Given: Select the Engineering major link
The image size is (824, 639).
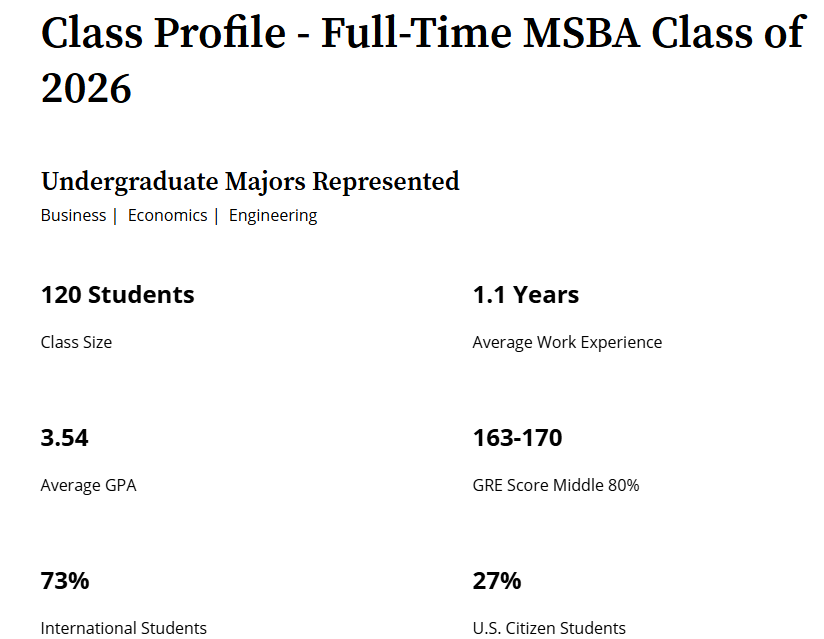Looking at the screenshot, I should click(272, 215).
